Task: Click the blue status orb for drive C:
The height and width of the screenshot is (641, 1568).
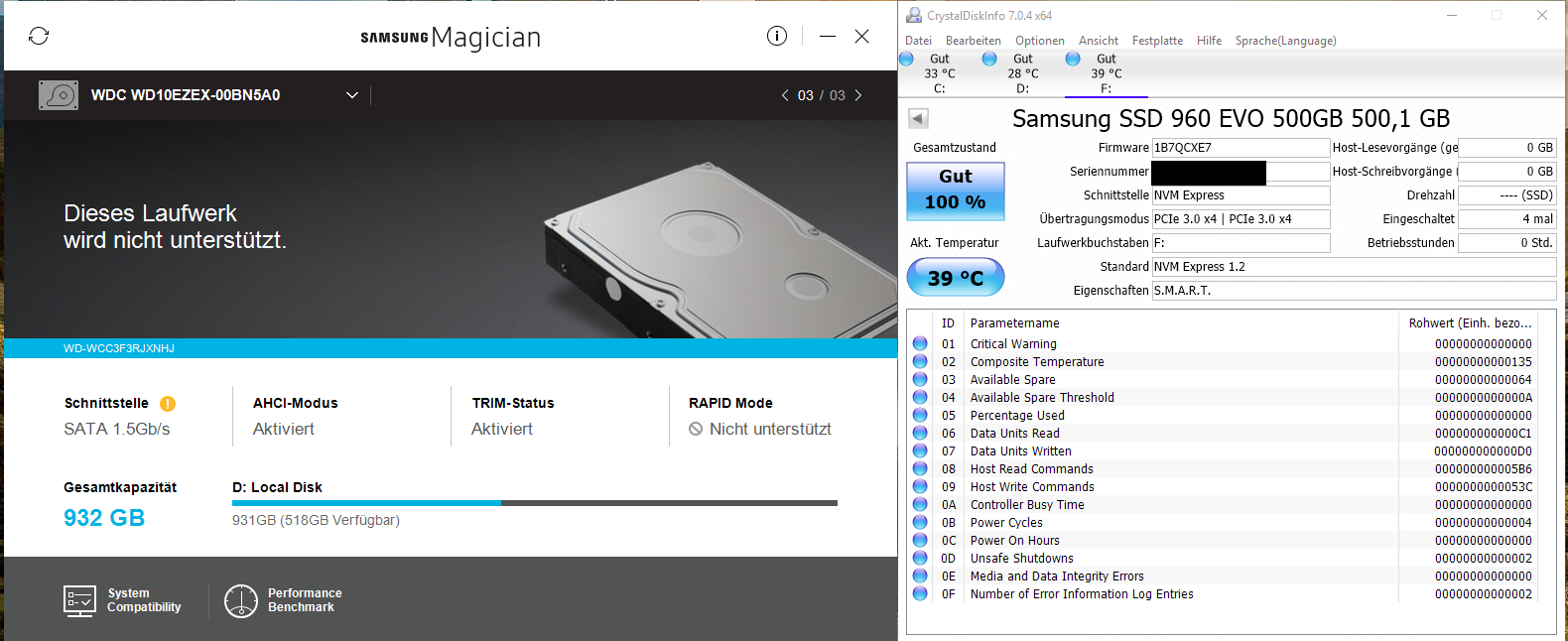Action: point(906,59)
